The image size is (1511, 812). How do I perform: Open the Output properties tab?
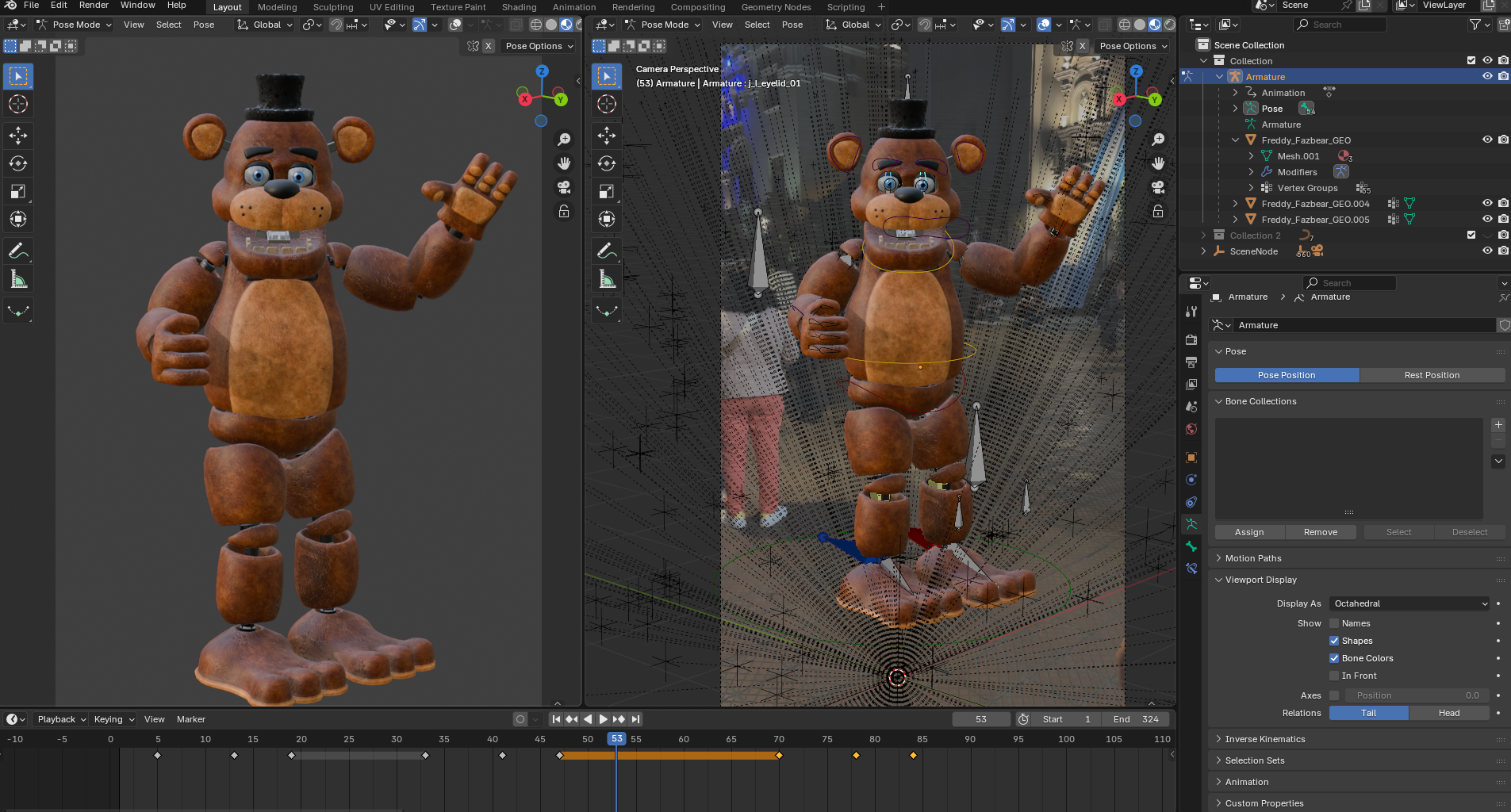[x=1191, y=362]
